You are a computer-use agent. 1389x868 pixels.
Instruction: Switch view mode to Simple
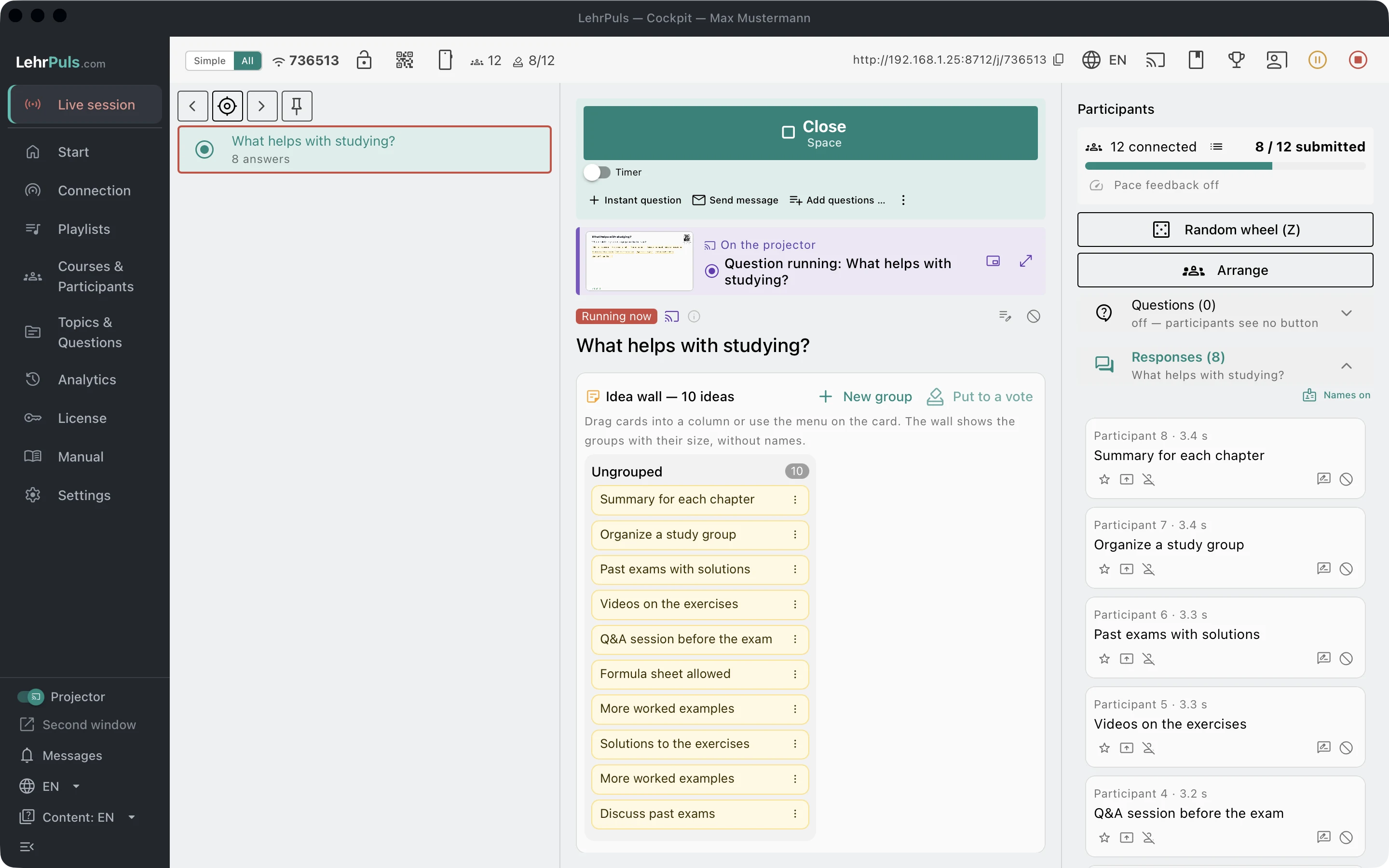point(209,60)
